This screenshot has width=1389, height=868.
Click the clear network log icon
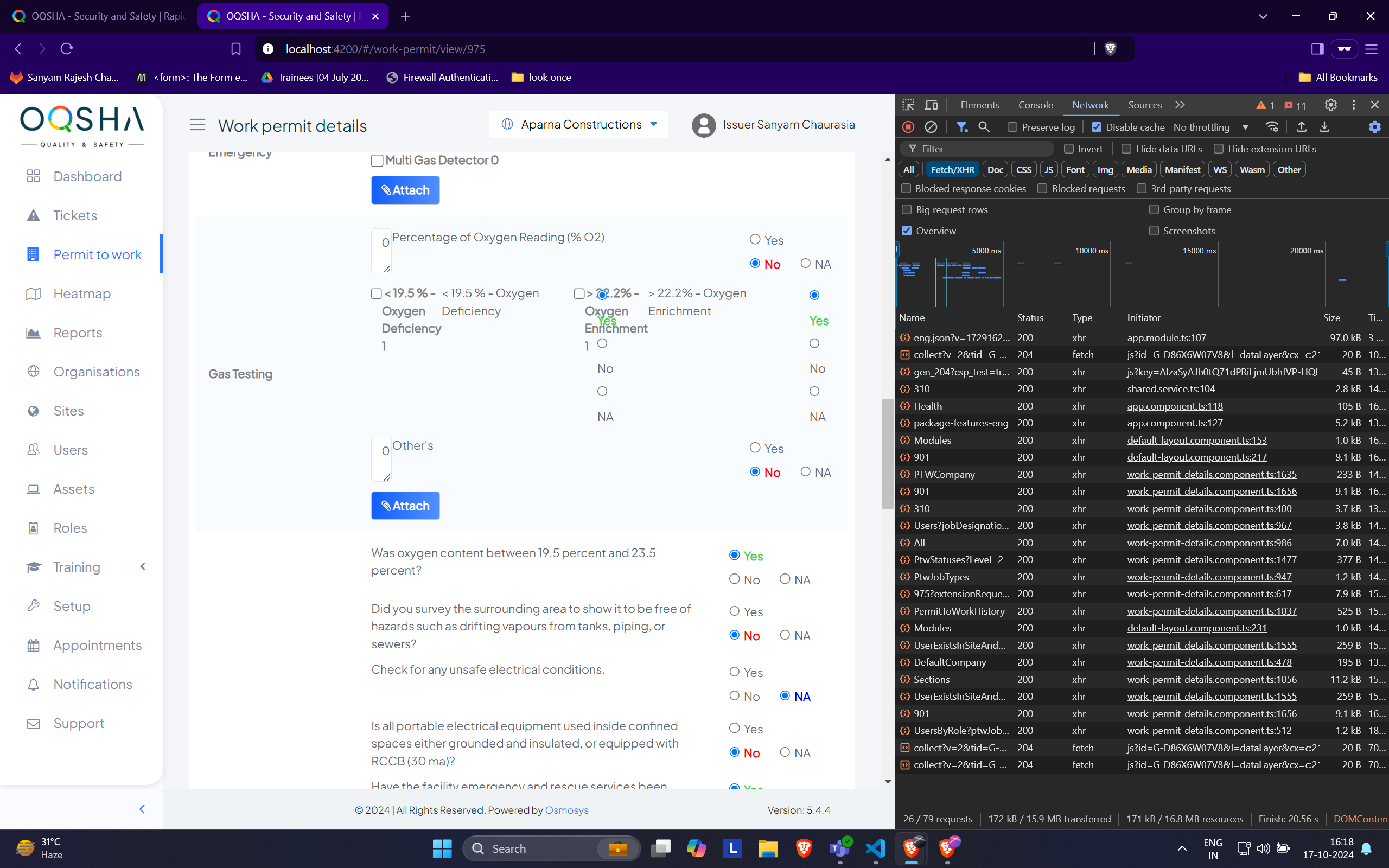[x=931, y=127]
